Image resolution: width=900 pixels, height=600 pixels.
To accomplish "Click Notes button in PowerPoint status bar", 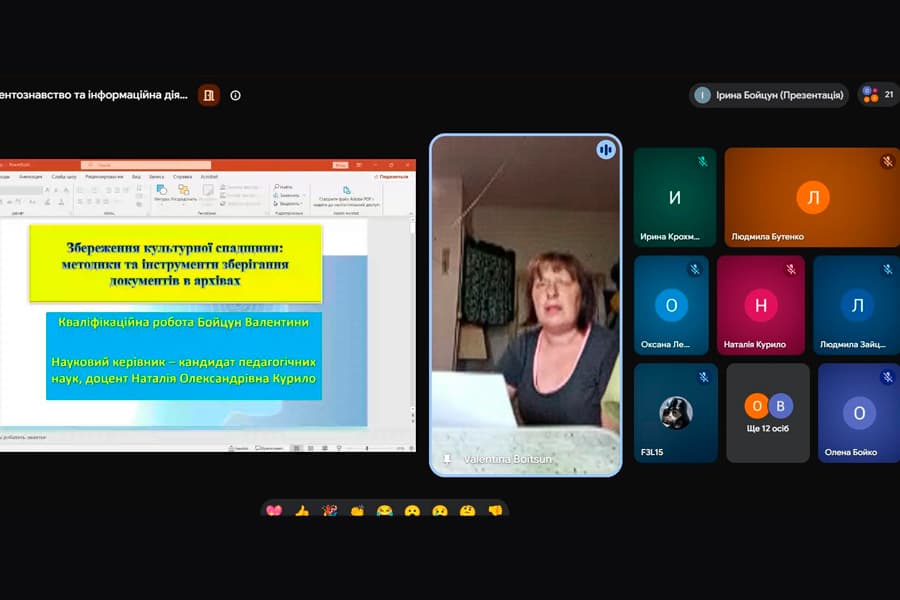I will 238,448.
